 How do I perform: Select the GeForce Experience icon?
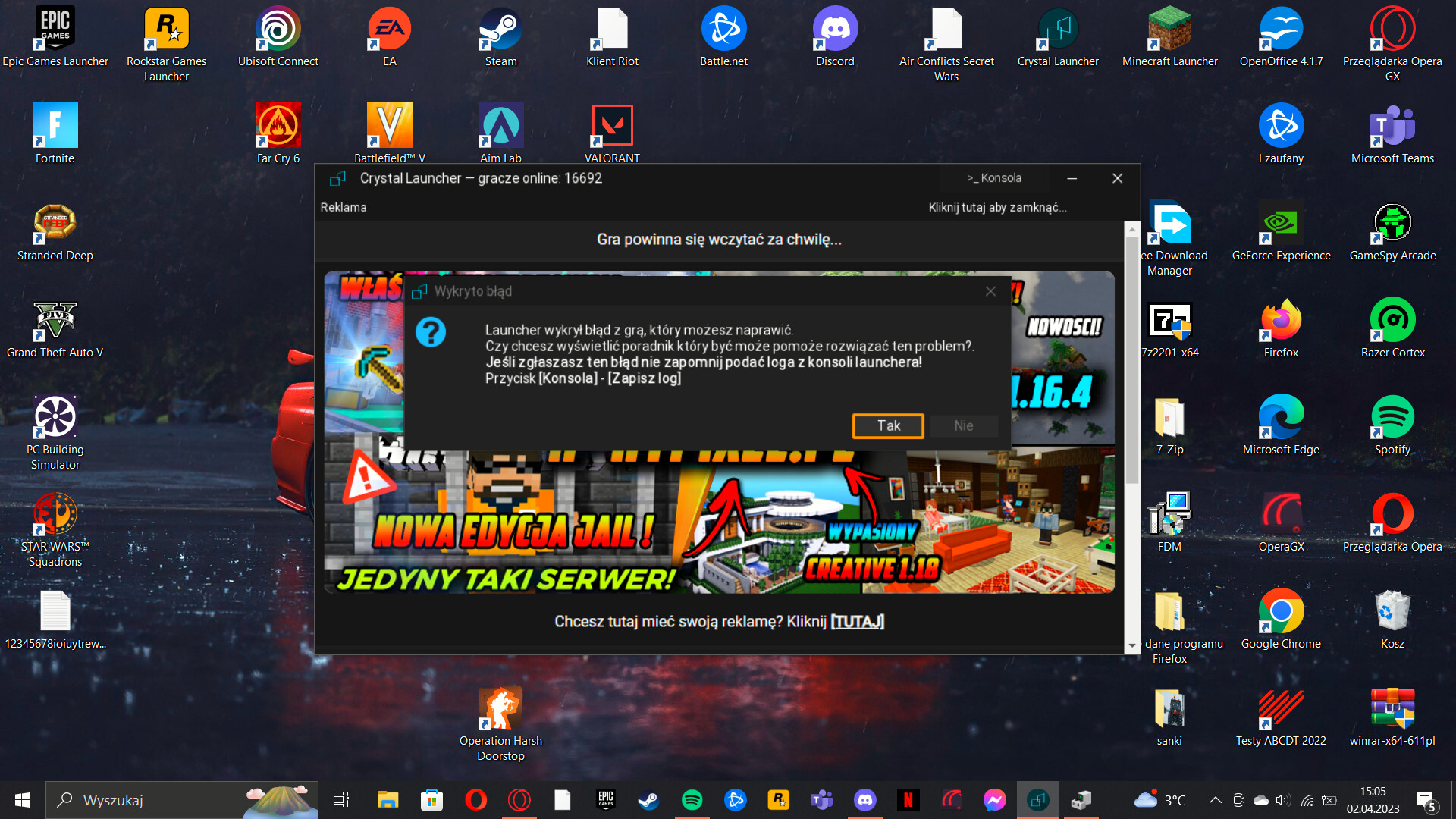[x=1281, y=231]
